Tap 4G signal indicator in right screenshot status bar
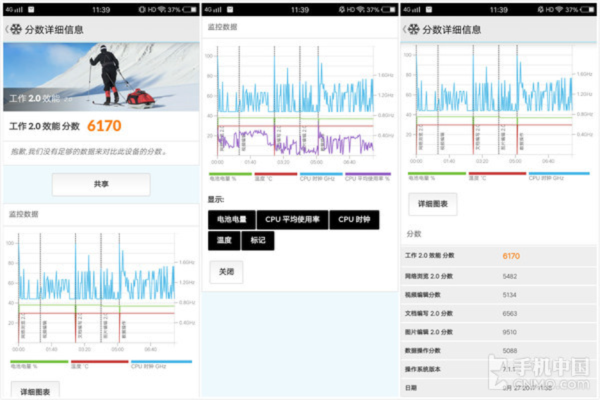The image size is (600, 400). 412,10
